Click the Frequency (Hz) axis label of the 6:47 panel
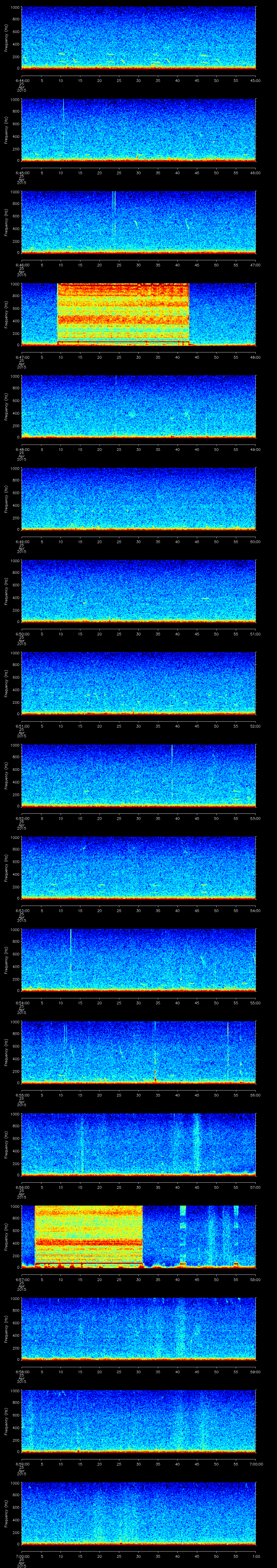277x1568 pixels. 7,314
